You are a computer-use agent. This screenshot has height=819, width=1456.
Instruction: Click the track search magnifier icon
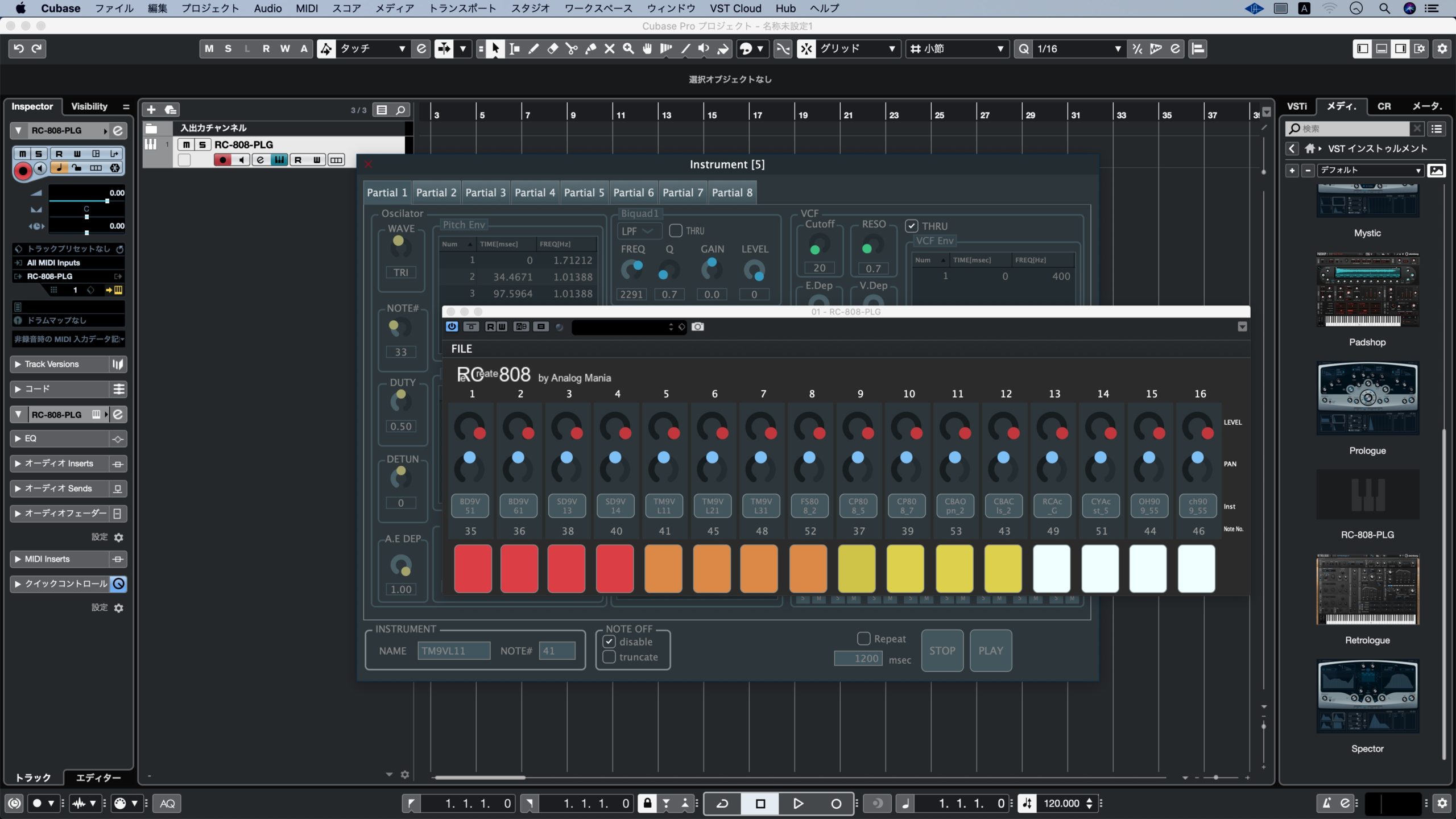(401, 110)
